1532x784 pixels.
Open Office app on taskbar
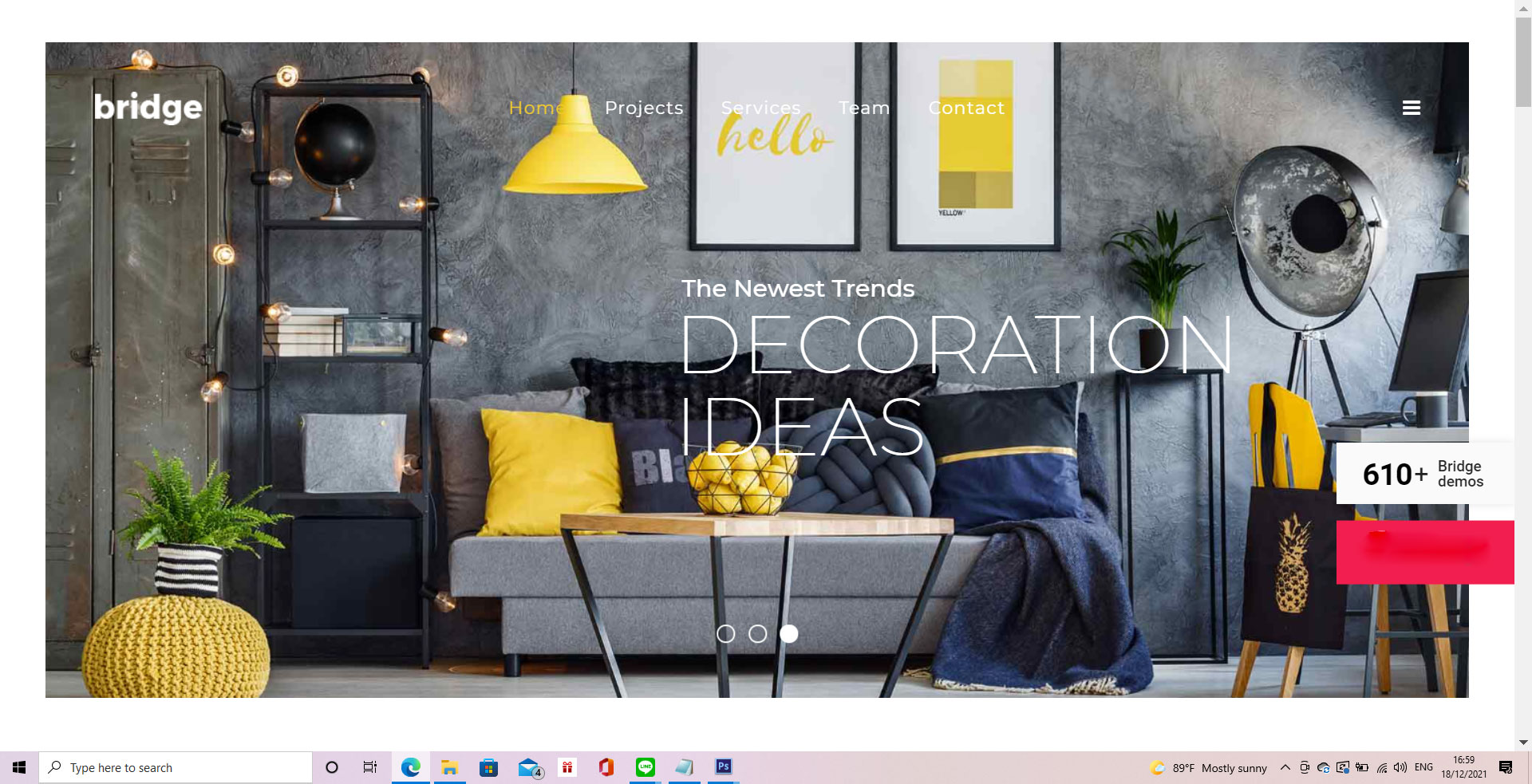(606, 767)
